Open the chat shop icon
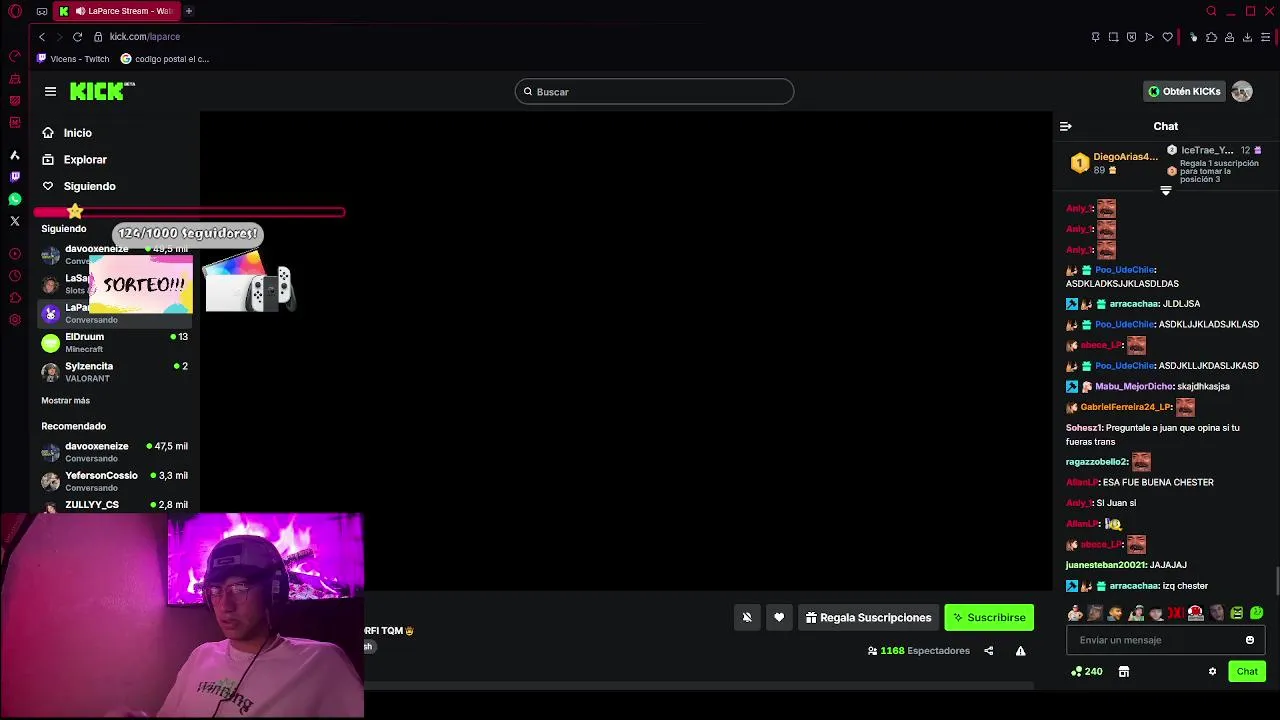The height and width of the screenshot is (720, 1280). coord(1124,672)
